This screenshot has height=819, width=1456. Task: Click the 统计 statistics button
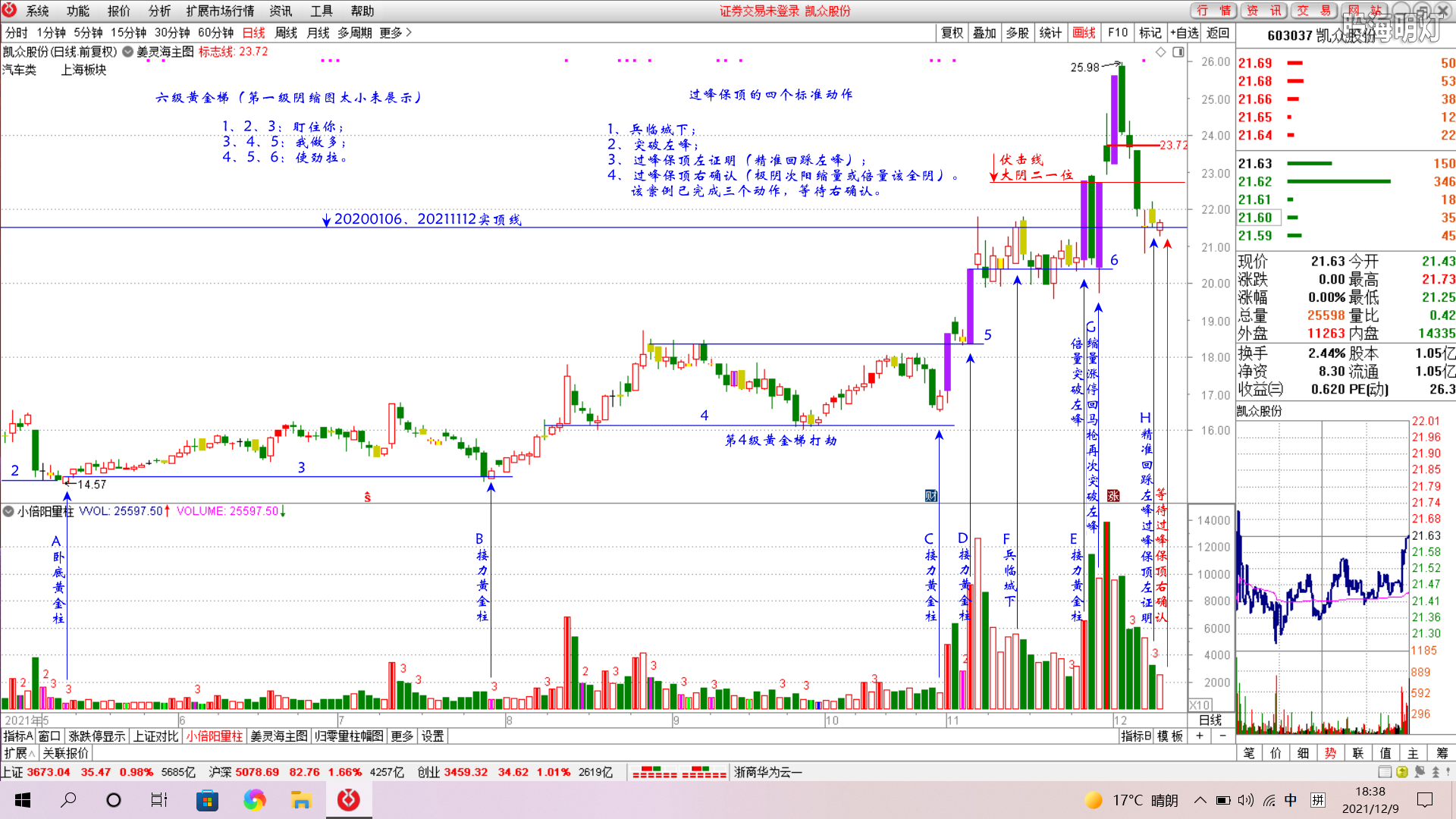[x=1050, y=33]
